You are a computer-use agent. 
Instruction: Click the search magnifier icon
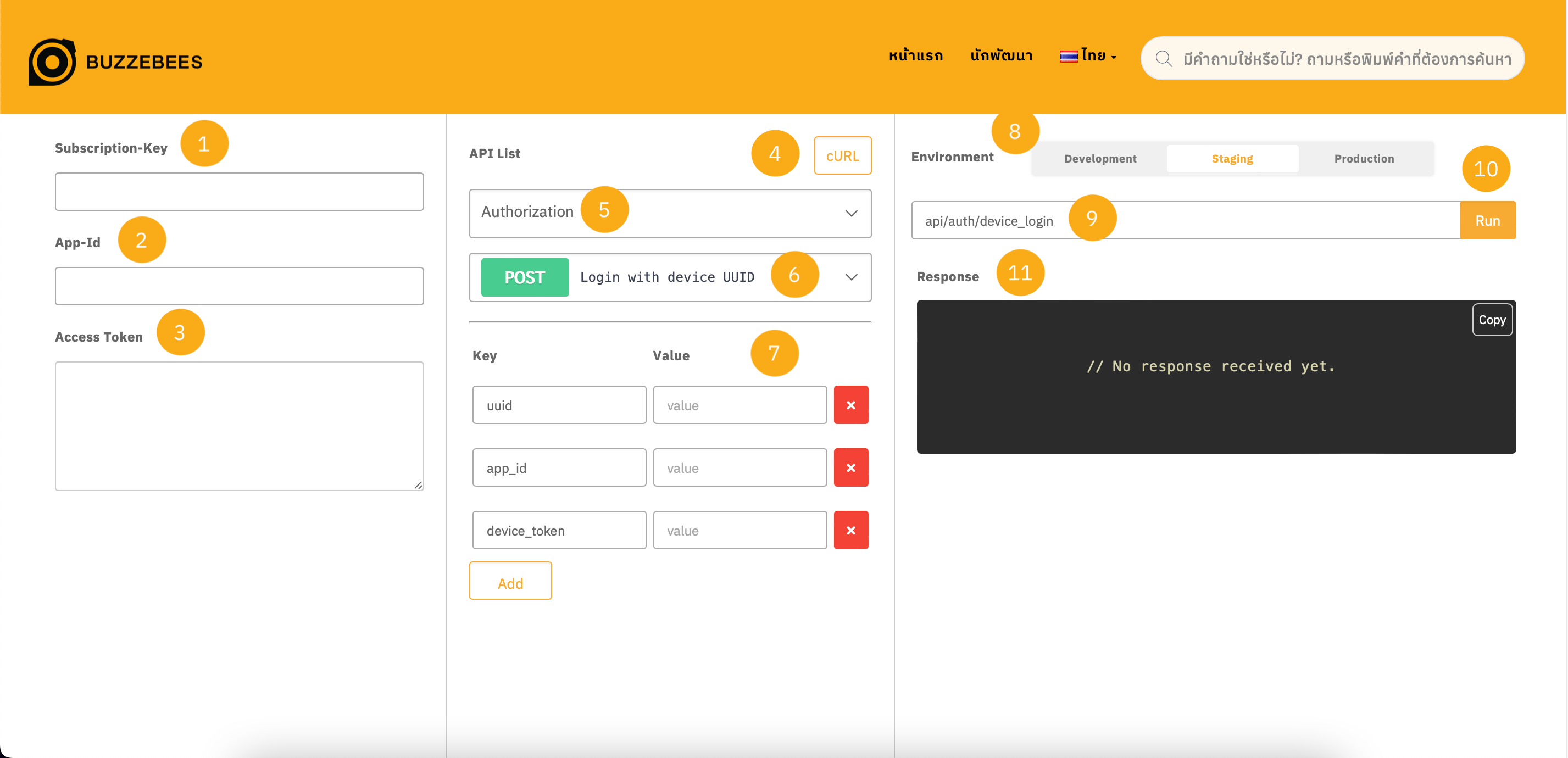(1164, 58)
